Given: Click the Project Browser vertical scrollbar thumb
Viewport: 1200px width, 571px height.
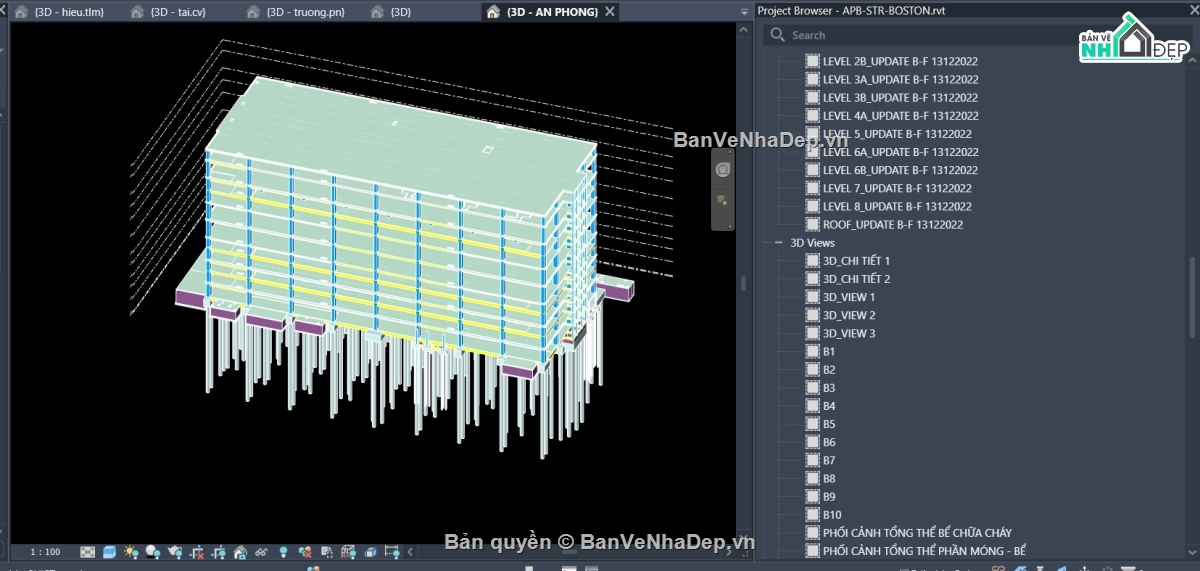Looking at the screenshot, I should [1193, 297].
